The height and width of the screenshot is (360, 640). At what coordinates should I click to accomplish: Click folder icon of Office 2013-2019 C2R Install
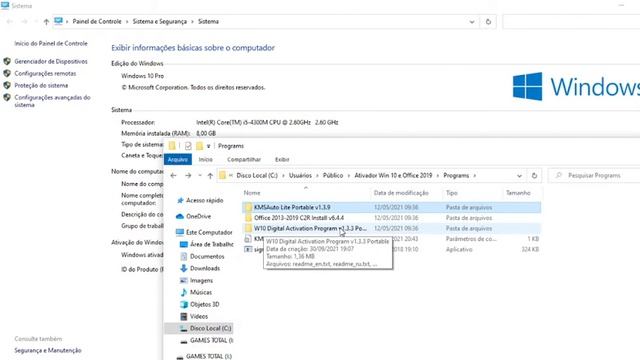pyautogui.click(x=248, y=218)
